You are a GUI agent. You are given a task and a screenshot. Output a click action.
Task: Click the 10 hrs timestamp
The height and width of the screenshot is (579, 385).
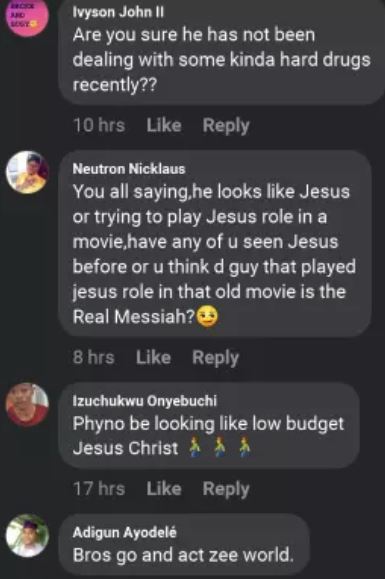tap(99, 126)
